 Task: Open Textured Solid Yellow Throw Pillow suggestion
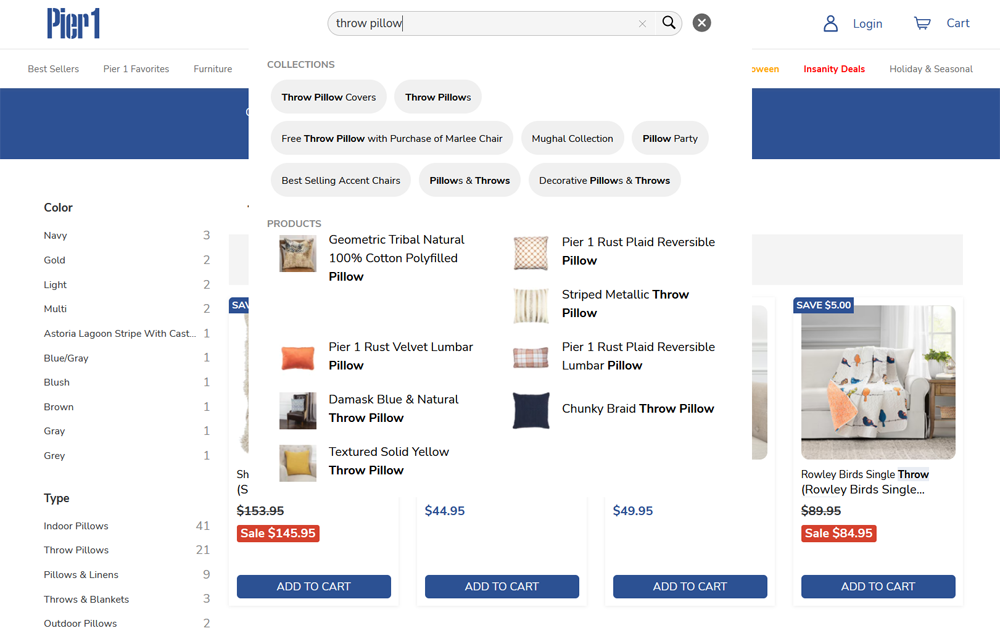point(388,461)
